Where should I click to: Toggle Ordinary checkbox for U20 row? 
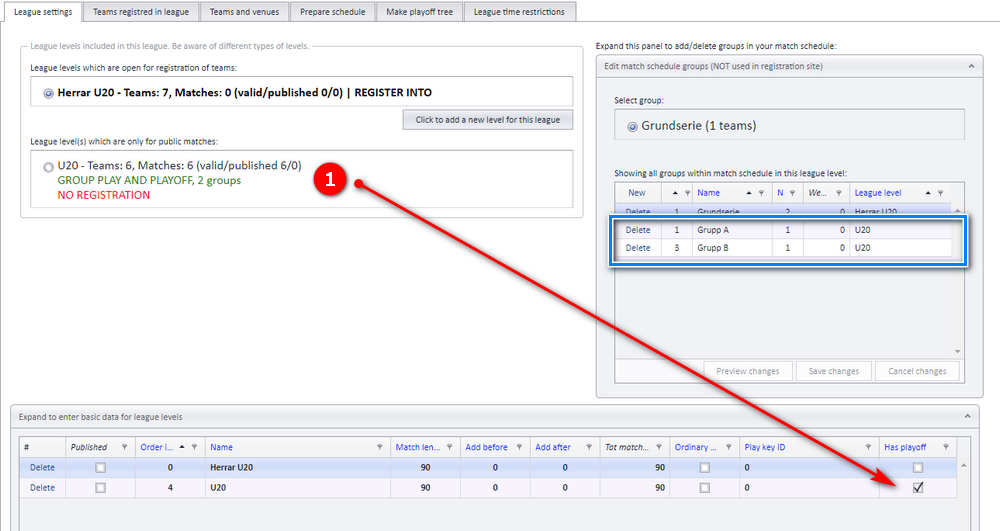[x=704, y=488]
